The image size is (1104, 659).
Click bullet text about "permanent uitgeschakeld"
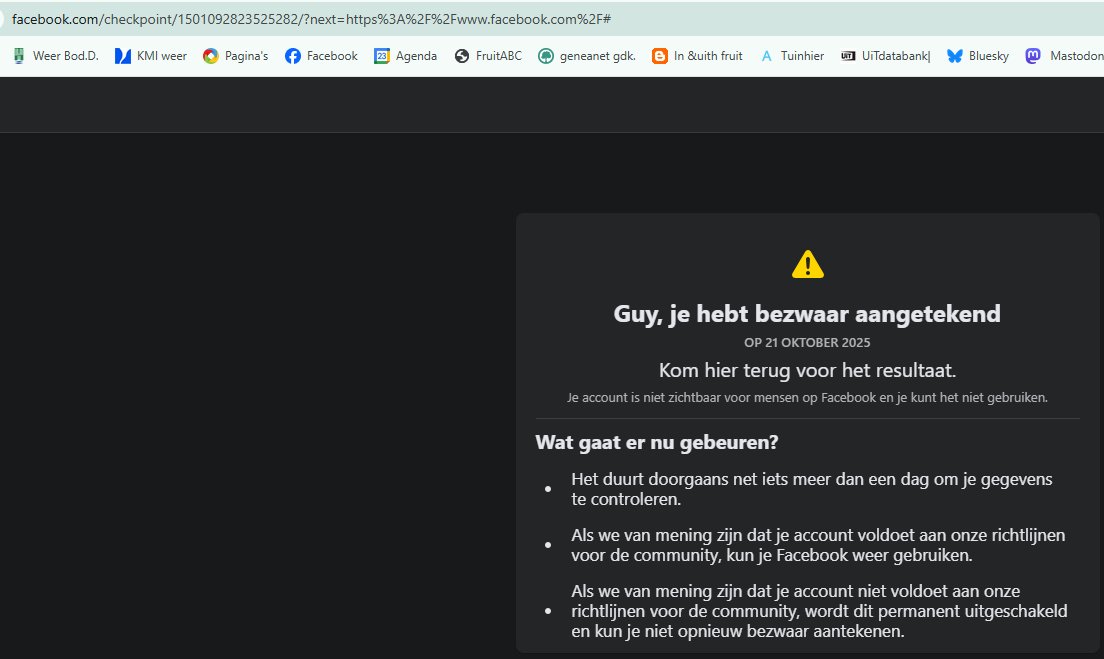tap(820, 611)
